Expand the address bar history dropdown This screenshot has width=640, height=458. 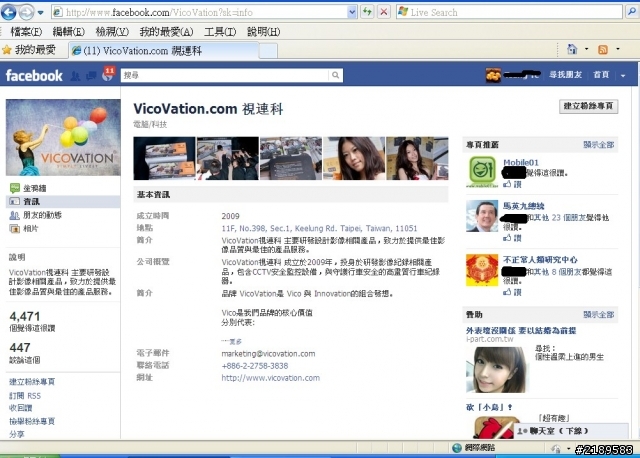click(352, 13)
